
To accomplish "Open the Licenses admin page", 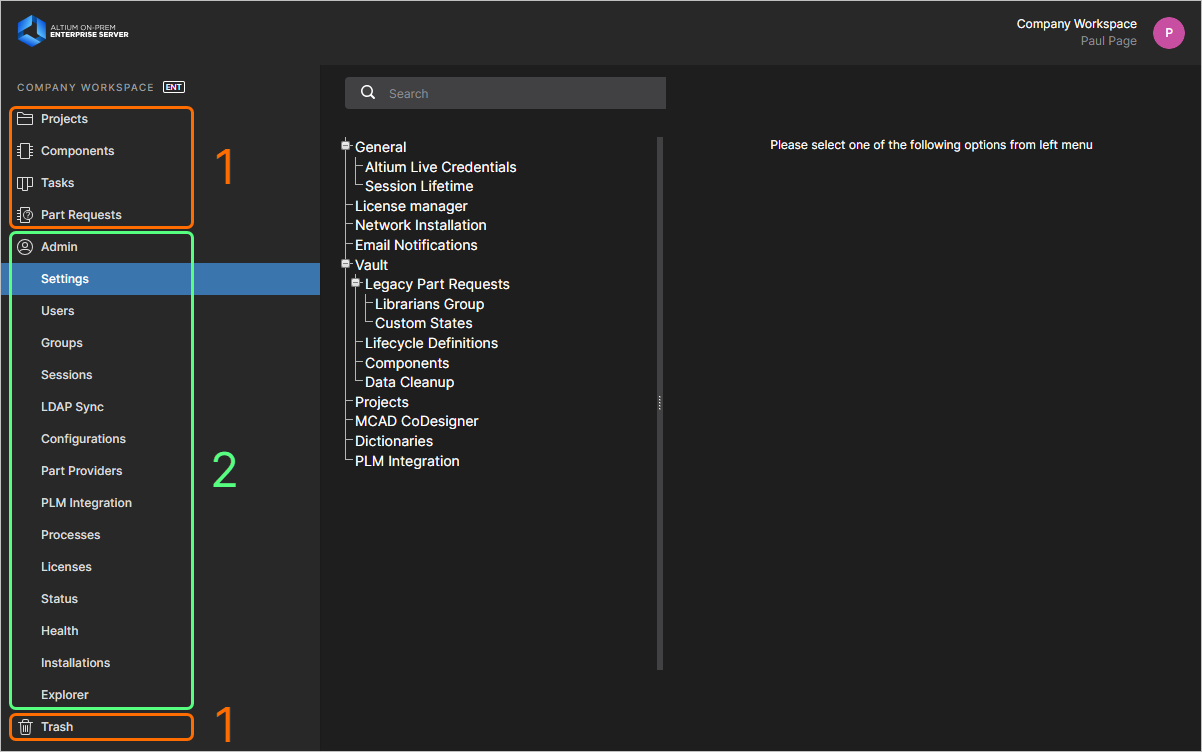I will point(66,567).
